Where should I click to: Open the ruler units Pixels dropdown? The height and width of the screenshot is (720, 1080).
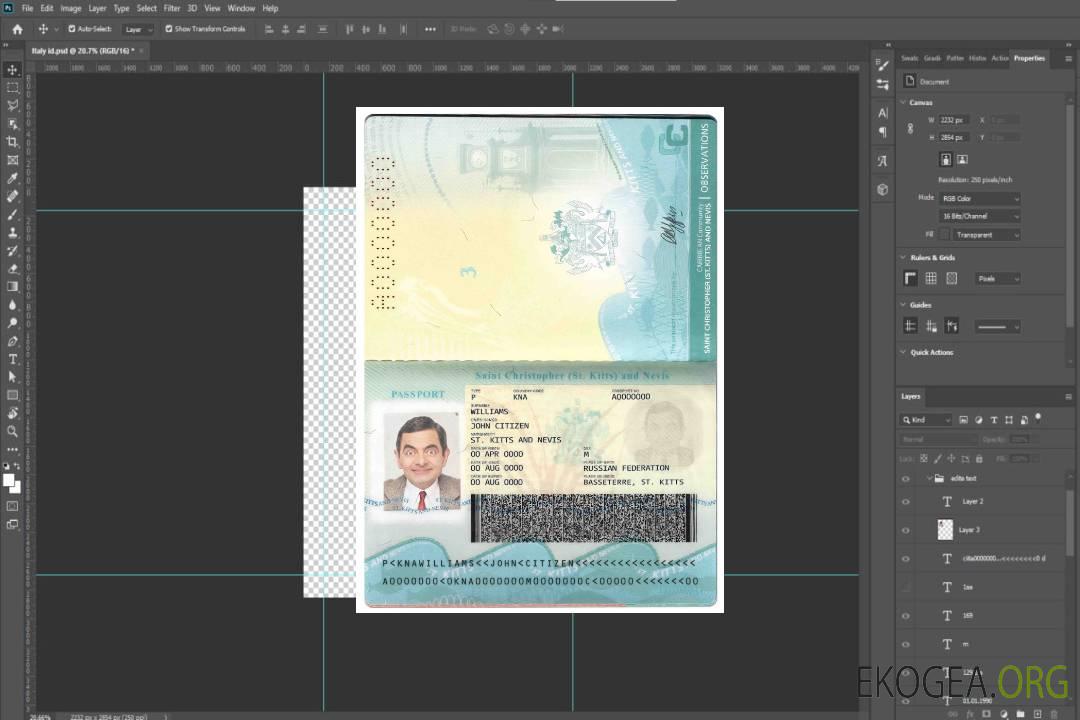[998, 279]
